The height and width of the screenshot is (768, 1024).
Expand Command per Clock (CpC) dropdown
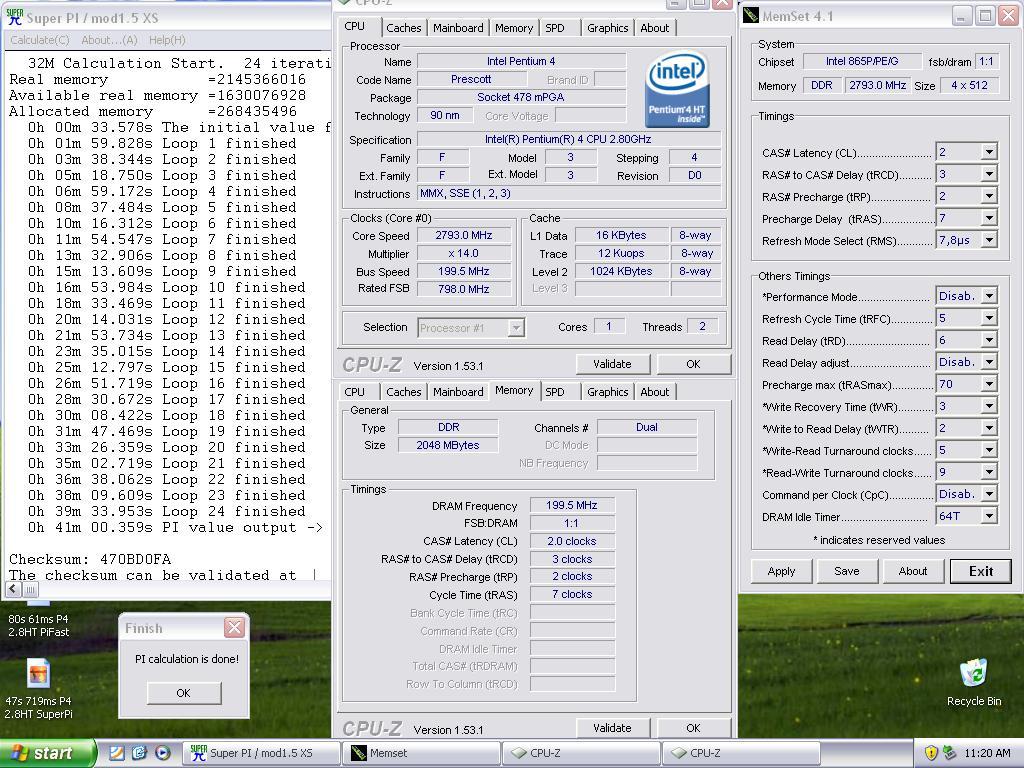989,494
